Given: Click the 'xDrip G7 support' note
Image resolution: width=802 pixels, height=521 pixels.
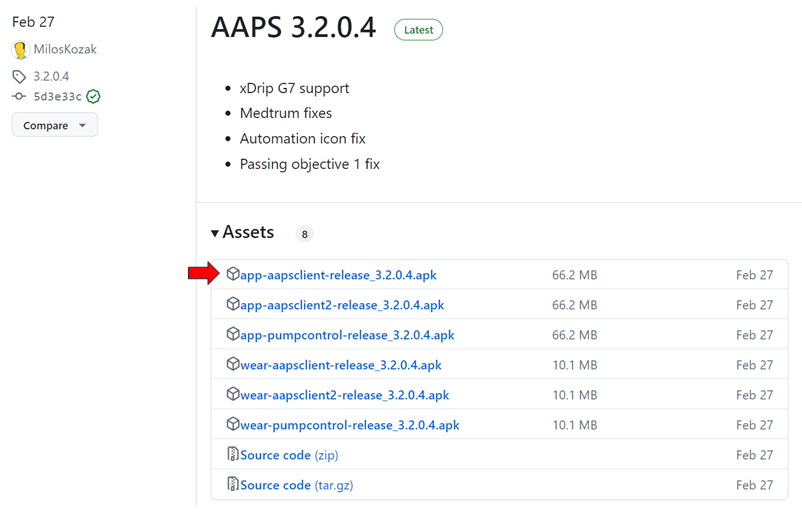Looking at the screenshot, I should pyautogui.click(x=294, y=88).
